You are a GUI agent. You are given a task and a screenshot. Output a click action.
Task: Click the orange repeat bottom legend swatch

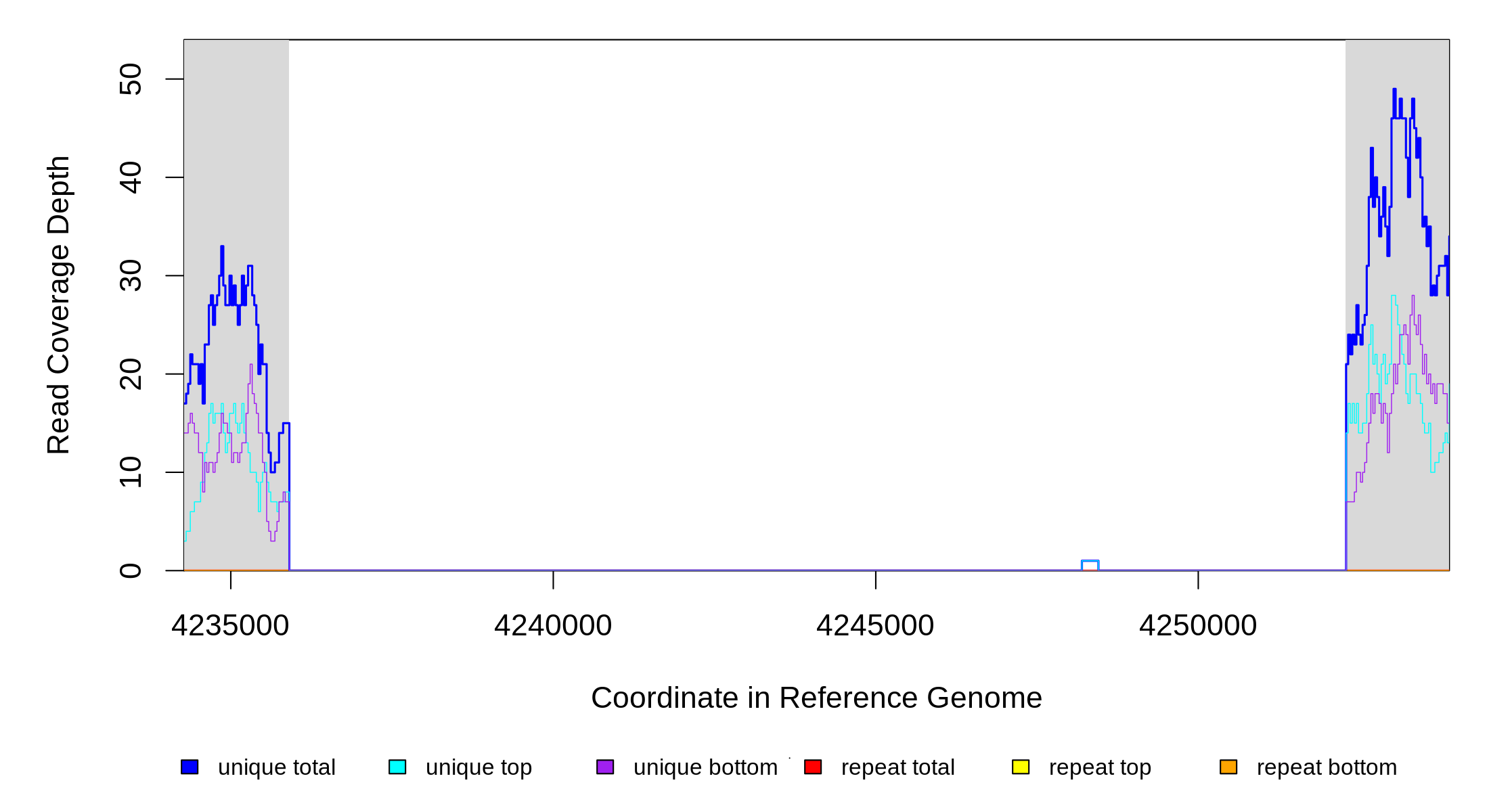coord(1228,767)
